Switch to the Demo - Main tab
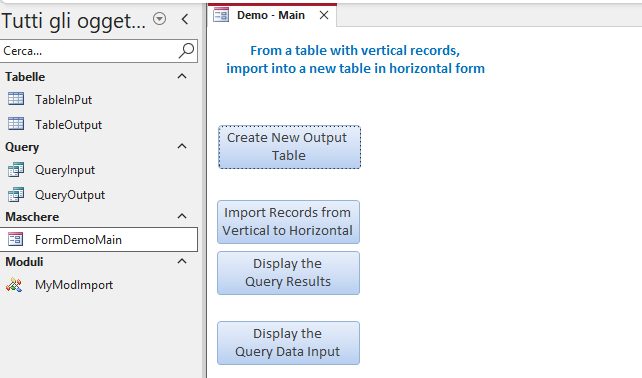The width and height of the screenshot is (642, 378). click(271, 15)
